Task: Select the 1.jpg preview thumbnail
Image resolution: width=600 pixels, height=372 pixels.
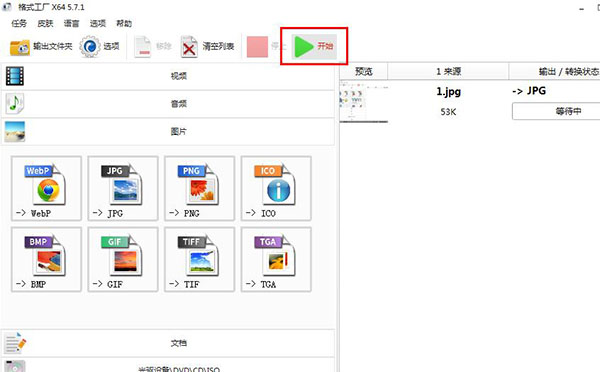Action: 364,102
